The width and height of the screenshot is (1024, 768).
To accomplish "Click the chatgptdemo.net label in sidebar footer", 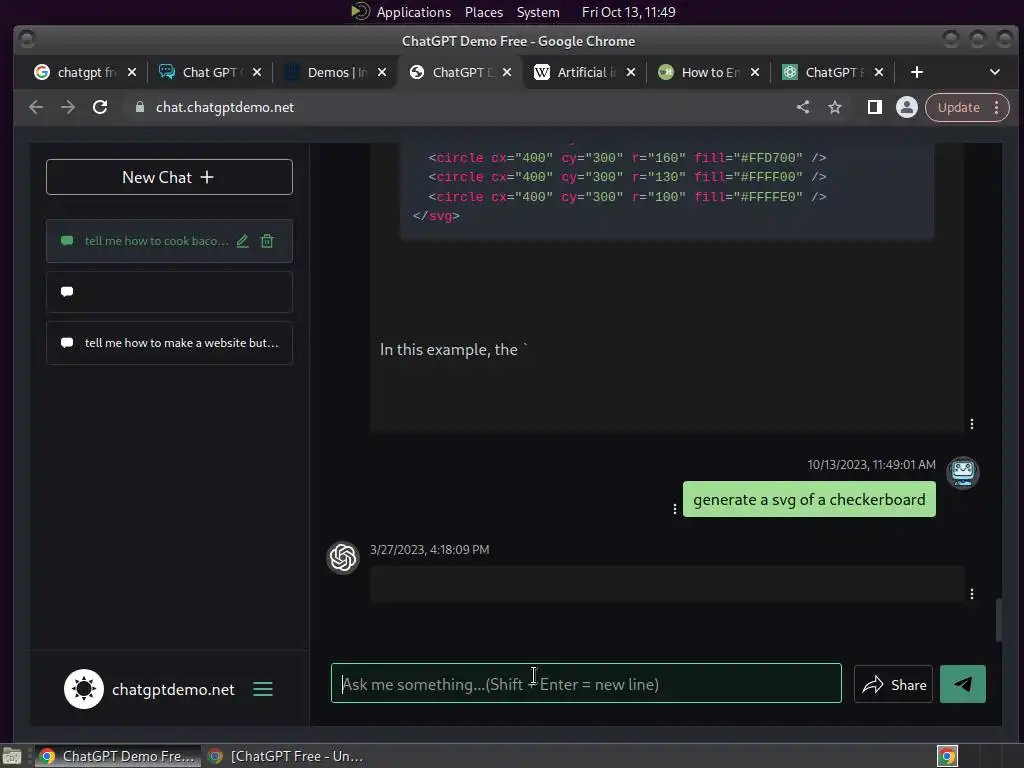I will (x=173, y=690).
